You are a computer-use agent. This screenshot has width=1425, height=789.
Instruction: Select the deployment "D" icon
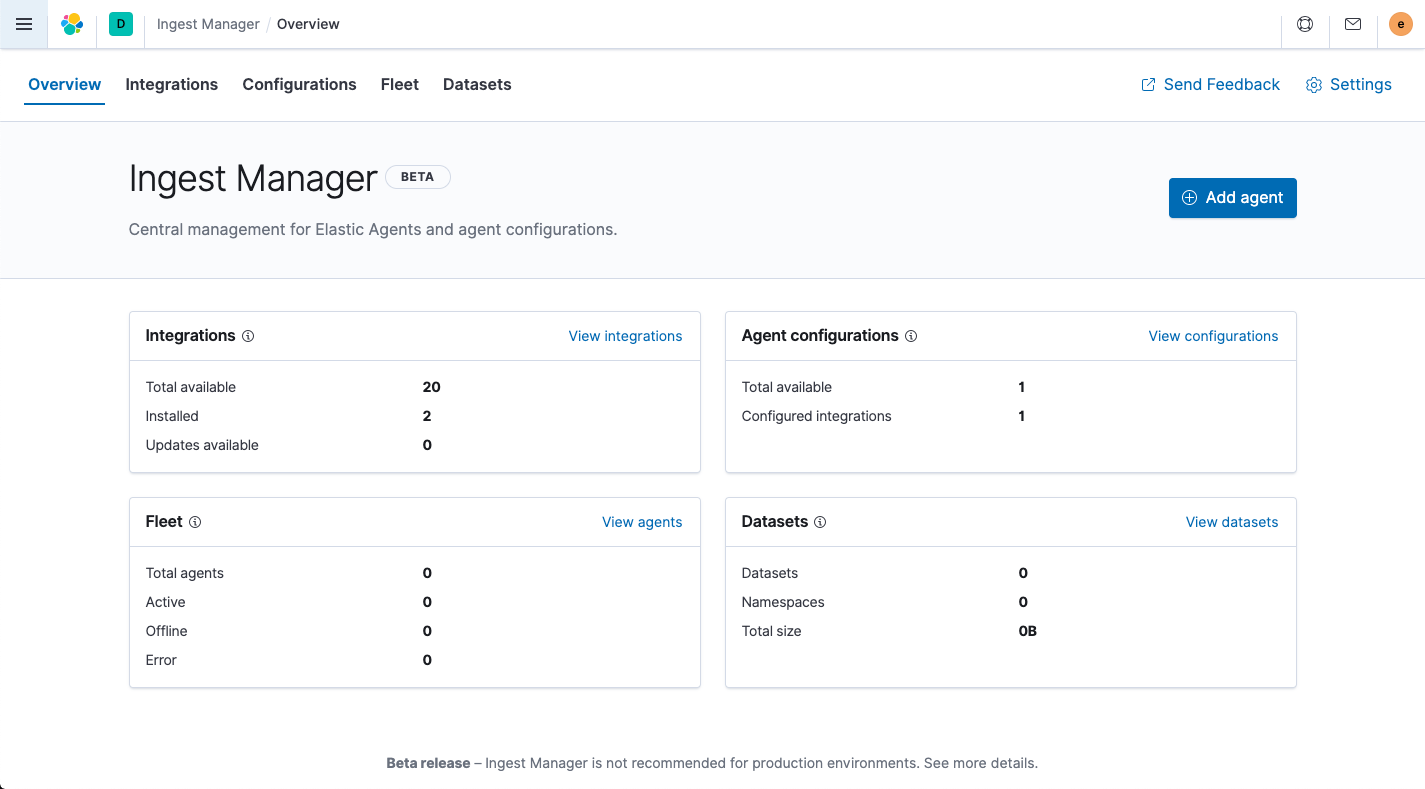pyautogui.click(x=120, y=24)
